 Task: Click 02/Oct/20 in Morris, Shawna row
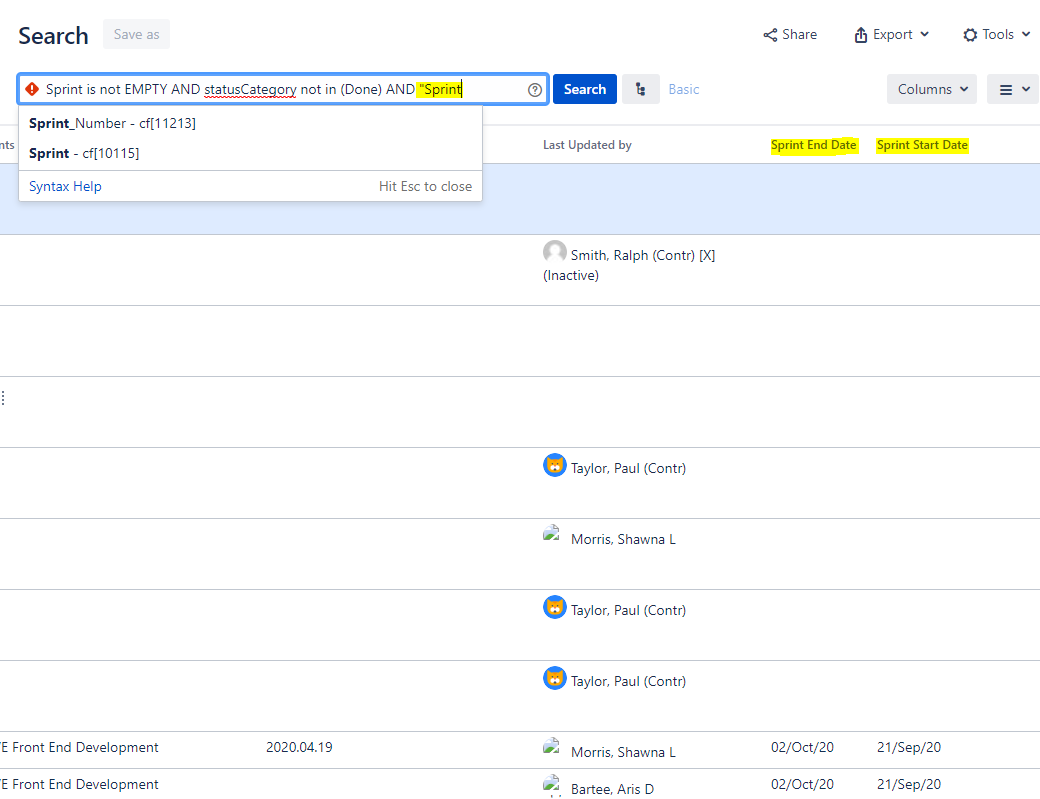[802, 747]
